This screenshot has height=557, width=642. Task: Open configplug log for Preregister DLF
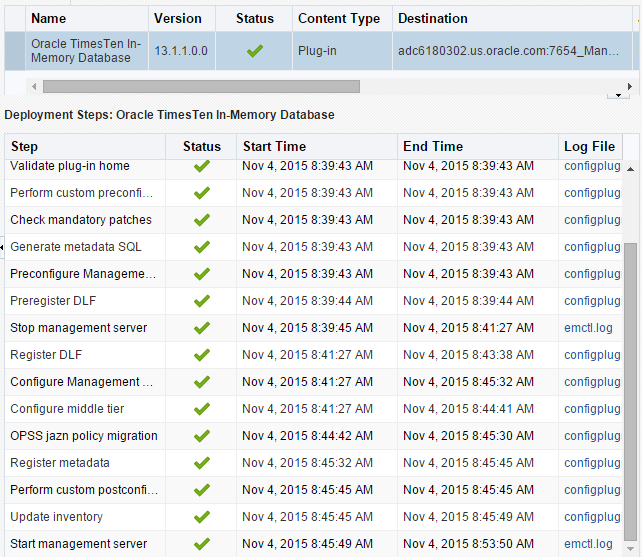(x=592, y=301)
